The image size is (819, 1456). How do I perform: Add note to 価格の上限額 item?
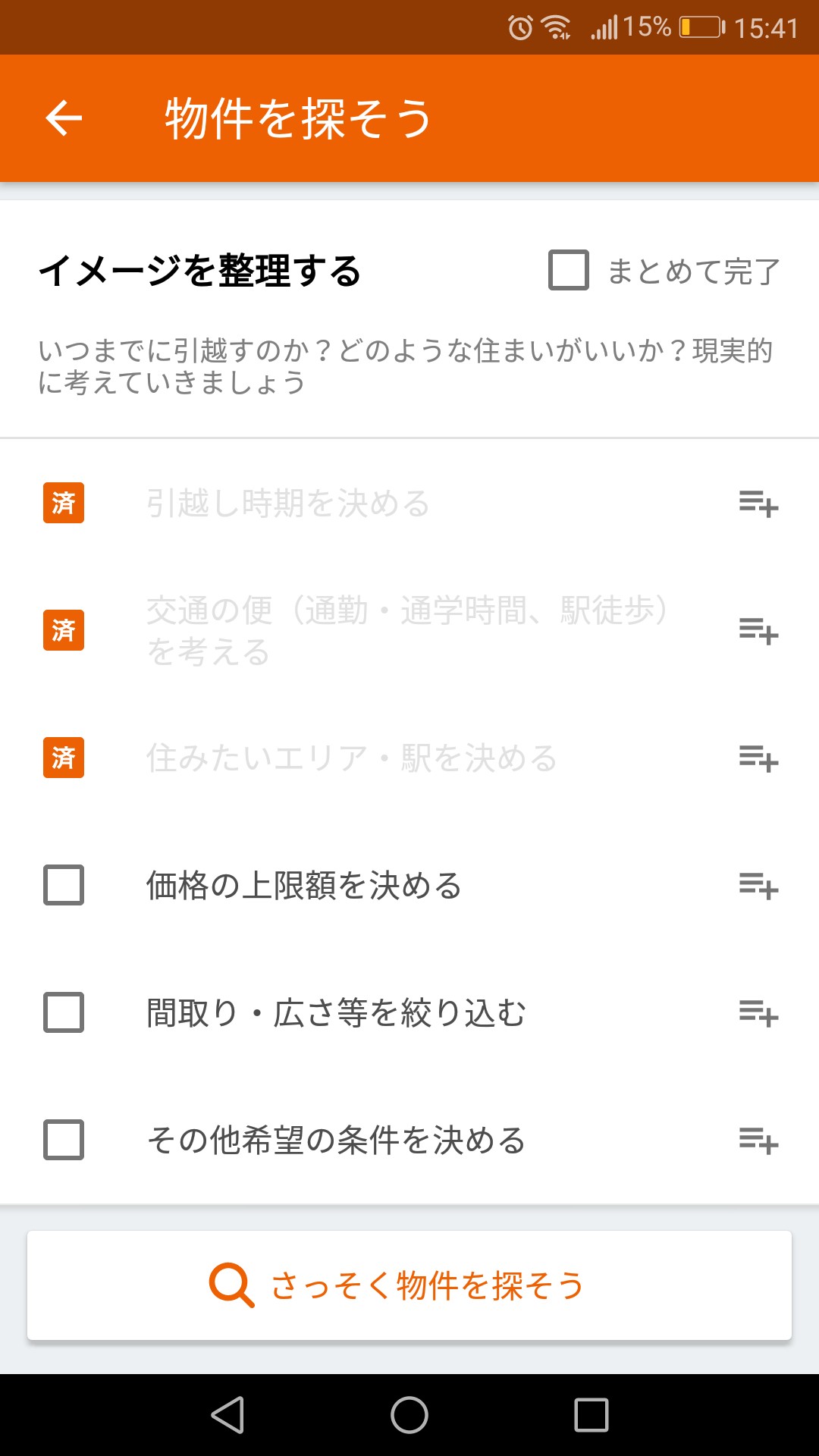758,886
